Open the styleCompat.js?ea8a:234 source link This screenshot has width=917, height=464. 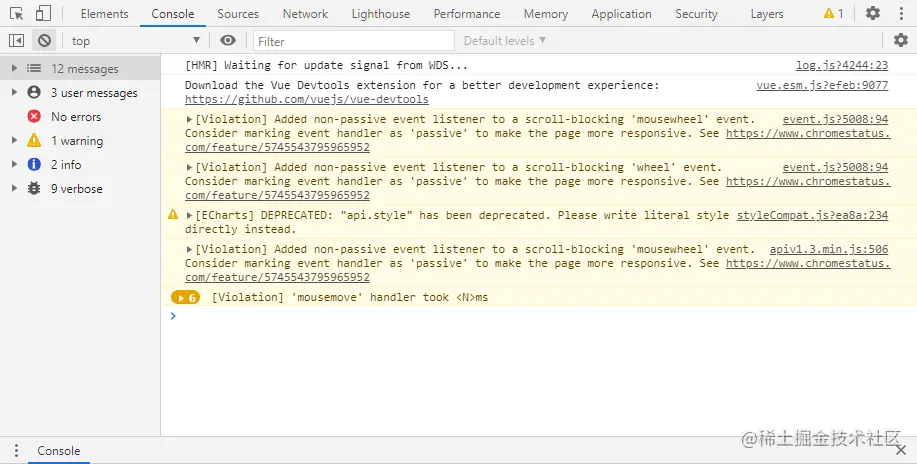tap(812, 215)
